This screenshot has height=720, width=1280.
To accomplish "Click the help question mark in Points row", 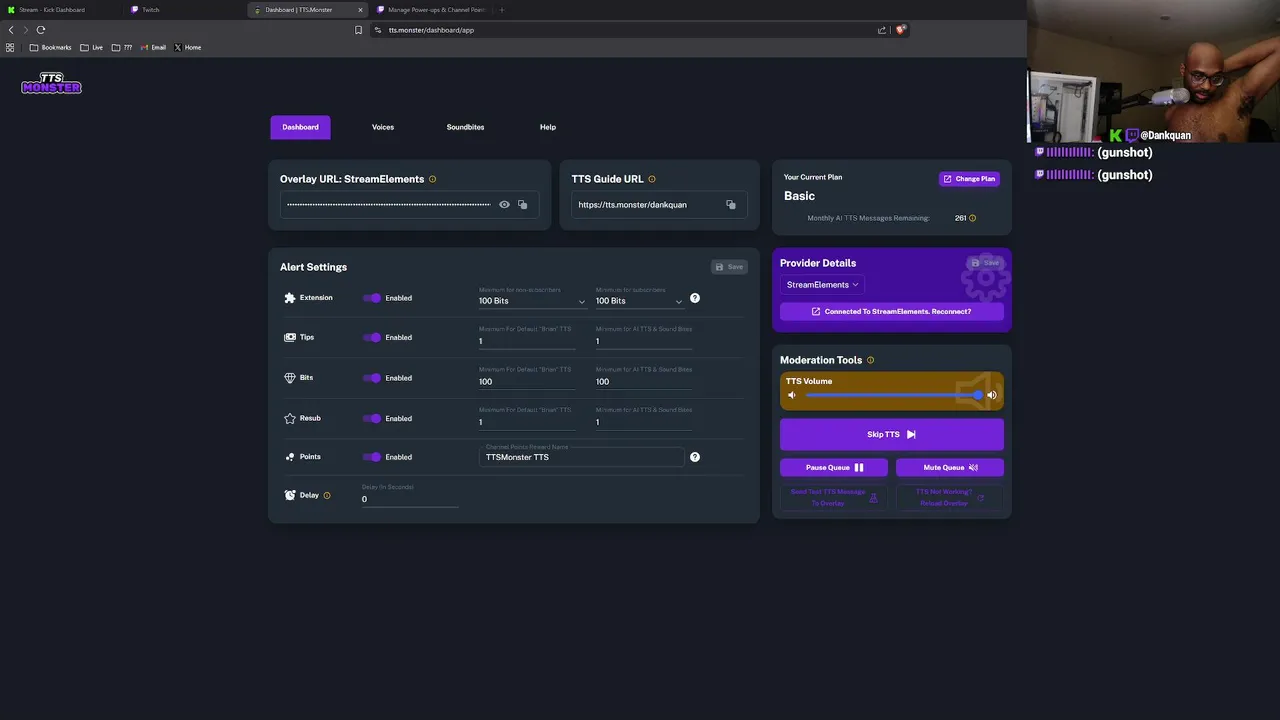I will (x=695, y=457).
